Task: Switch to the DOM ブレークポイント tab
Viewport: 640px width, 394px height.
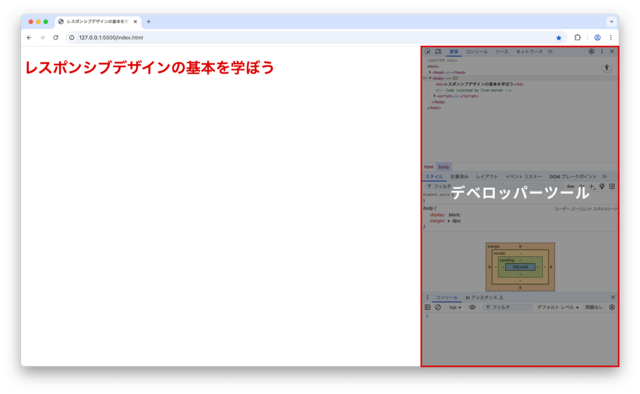Action: (573, 177)
